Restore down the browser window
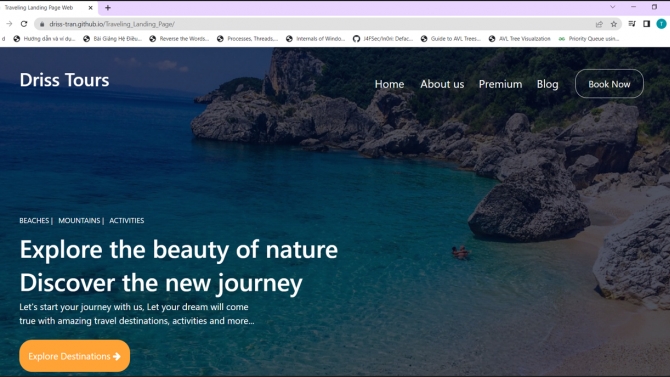 coord(654,7)
